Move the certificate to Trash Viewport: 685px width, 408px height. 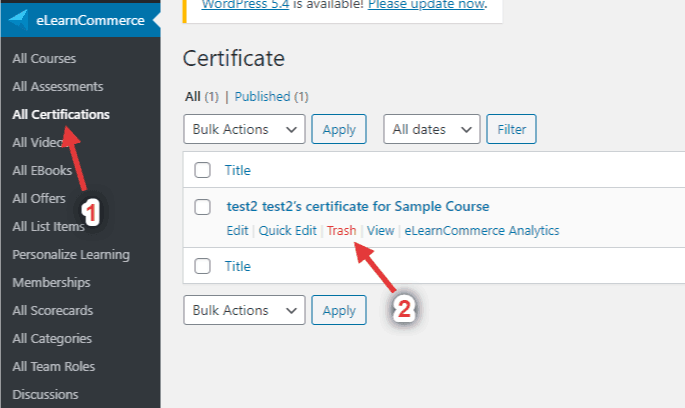[342, 231]
